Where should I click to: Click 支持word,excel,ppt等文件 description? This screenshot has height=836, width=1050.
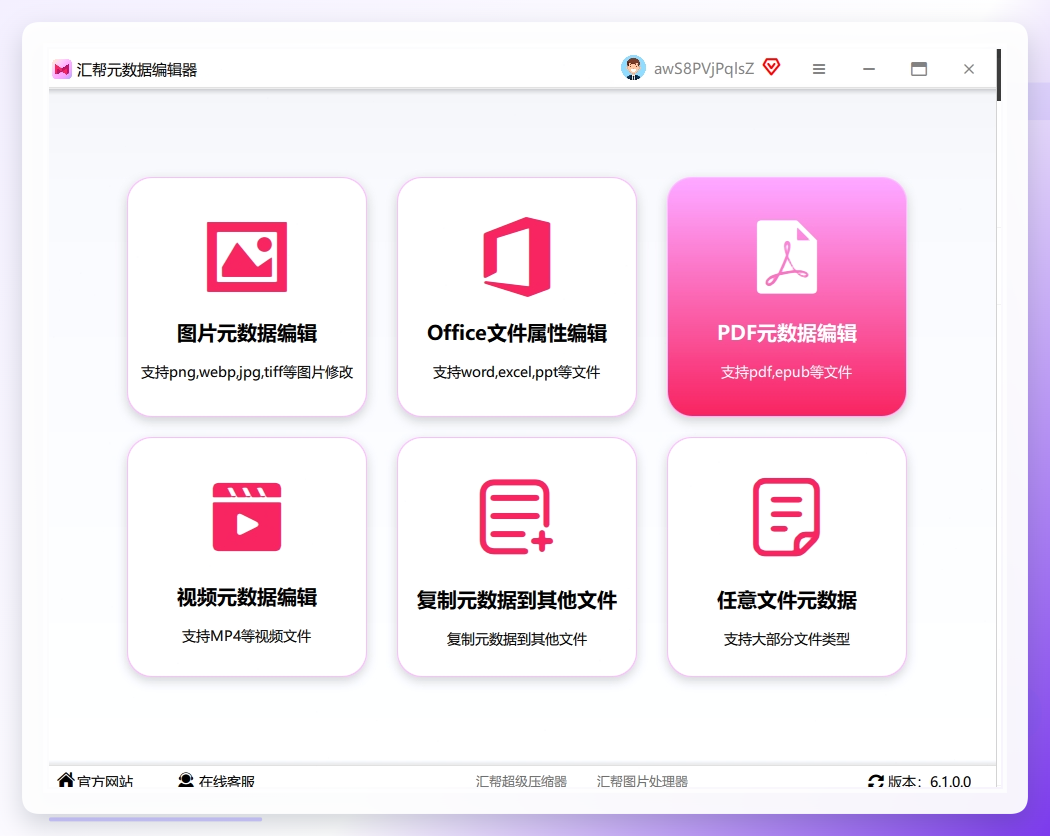point(516,372)
